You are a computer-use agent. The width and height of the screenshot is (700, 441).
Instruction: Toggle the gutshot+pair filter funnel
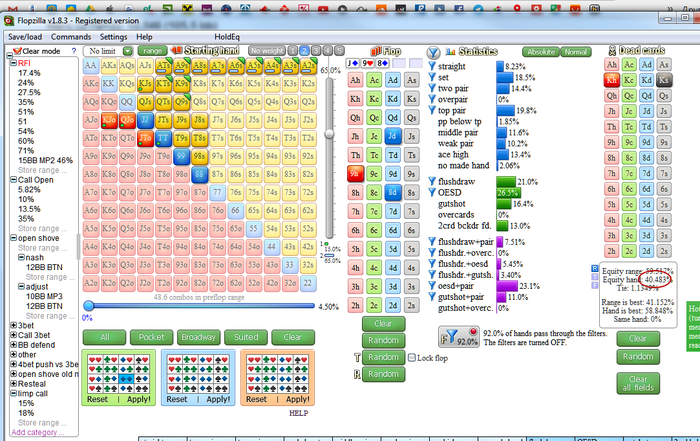[432, 297]
